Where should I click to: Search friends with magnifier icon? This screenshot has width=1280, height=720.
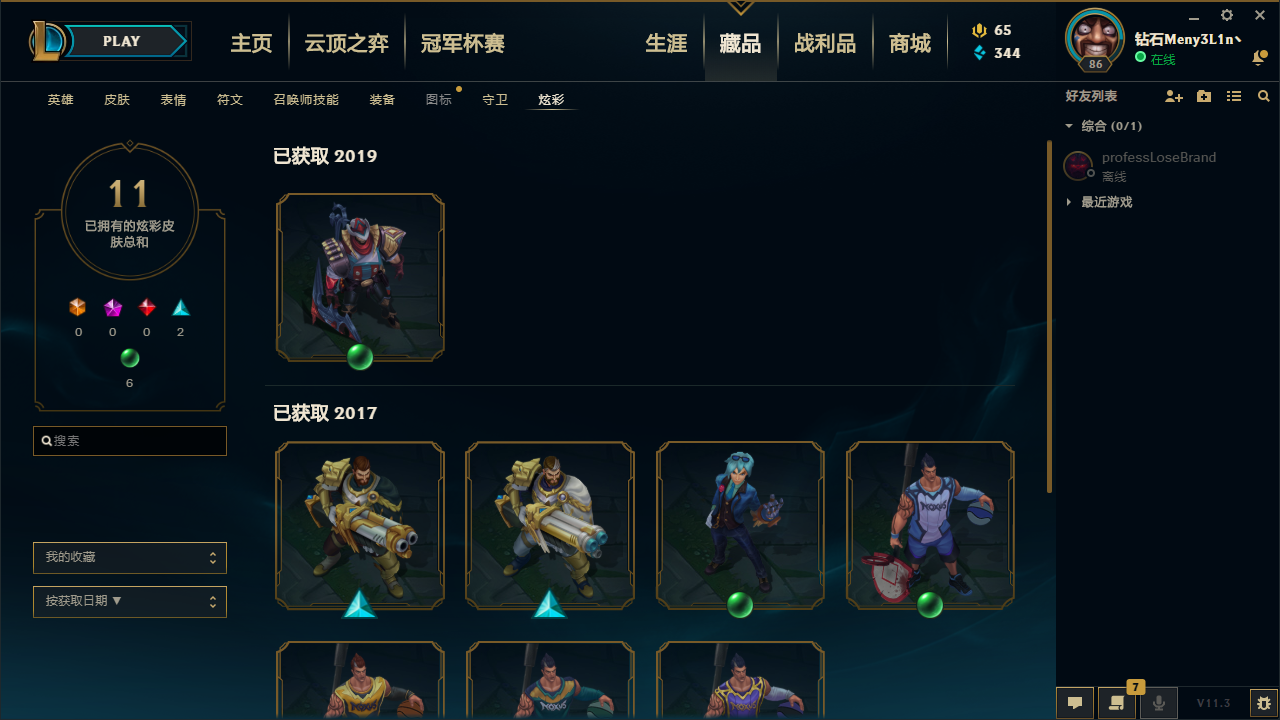coord(1264,96)
